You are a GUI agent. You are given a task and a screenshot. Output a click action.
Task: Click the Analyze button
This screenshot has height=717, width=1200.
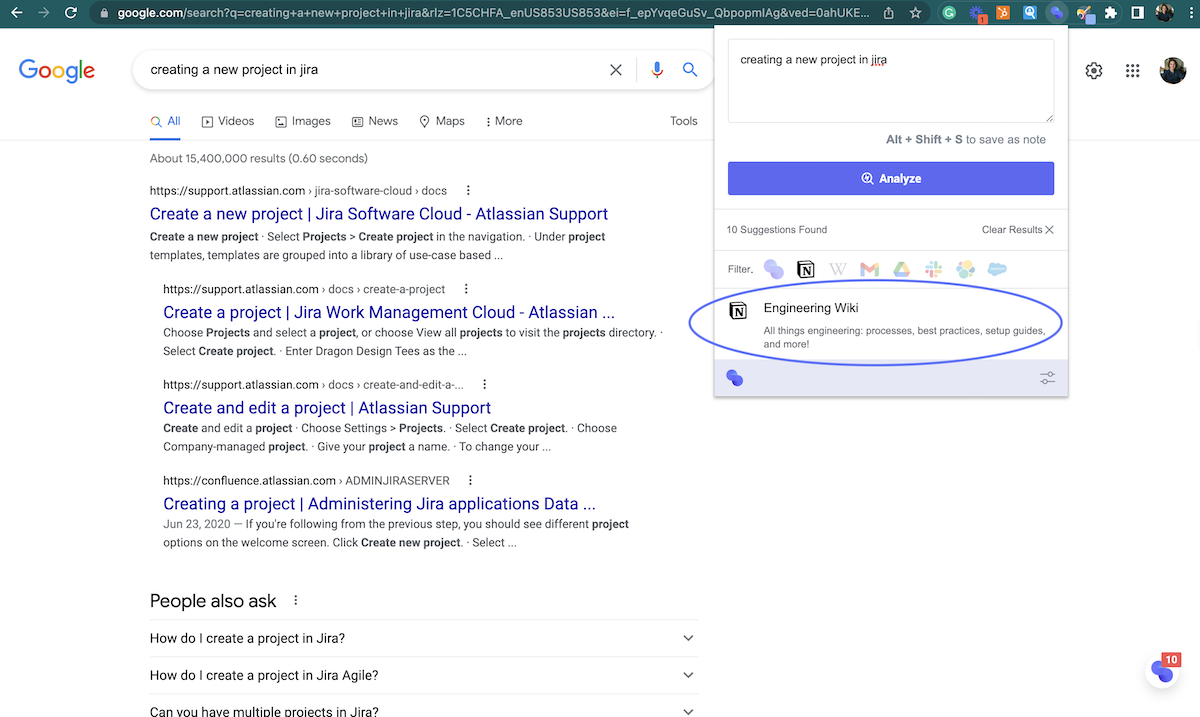pos(891,178)
